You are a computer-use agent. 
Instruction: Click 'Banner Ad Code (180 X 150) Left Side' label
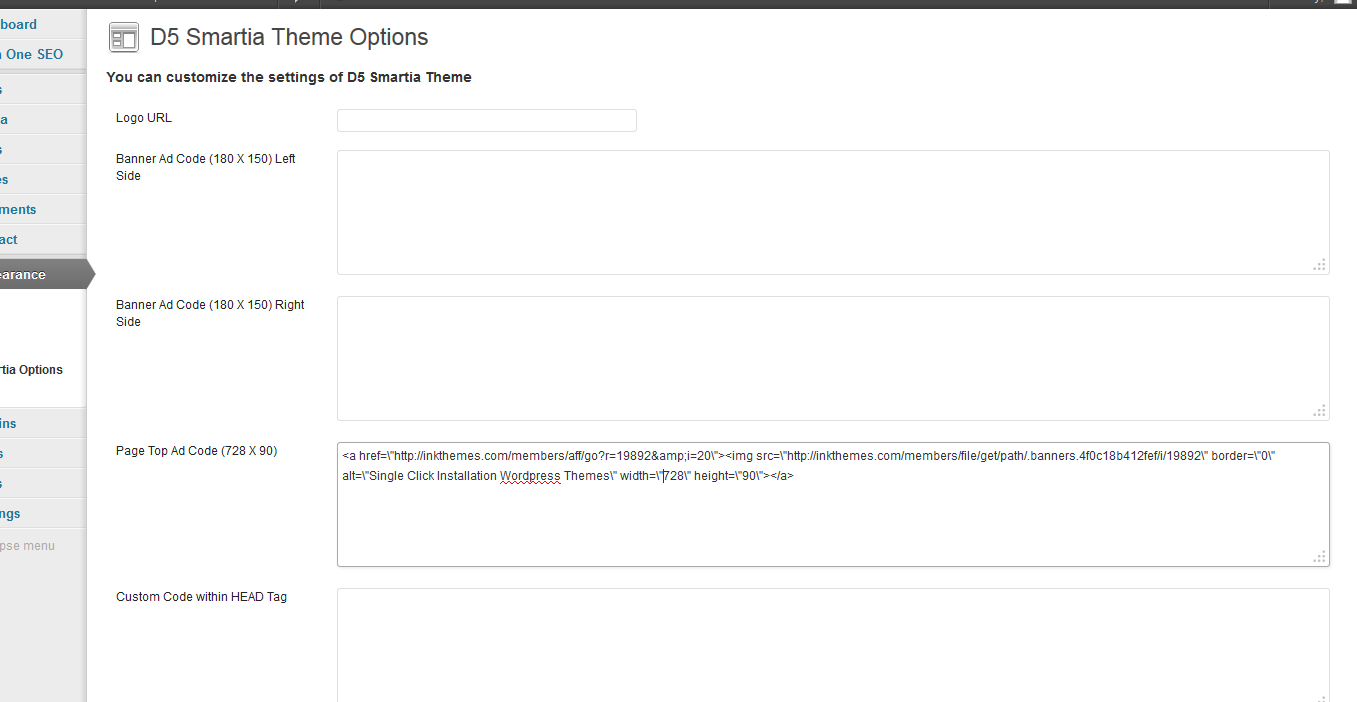coord(206,167)
